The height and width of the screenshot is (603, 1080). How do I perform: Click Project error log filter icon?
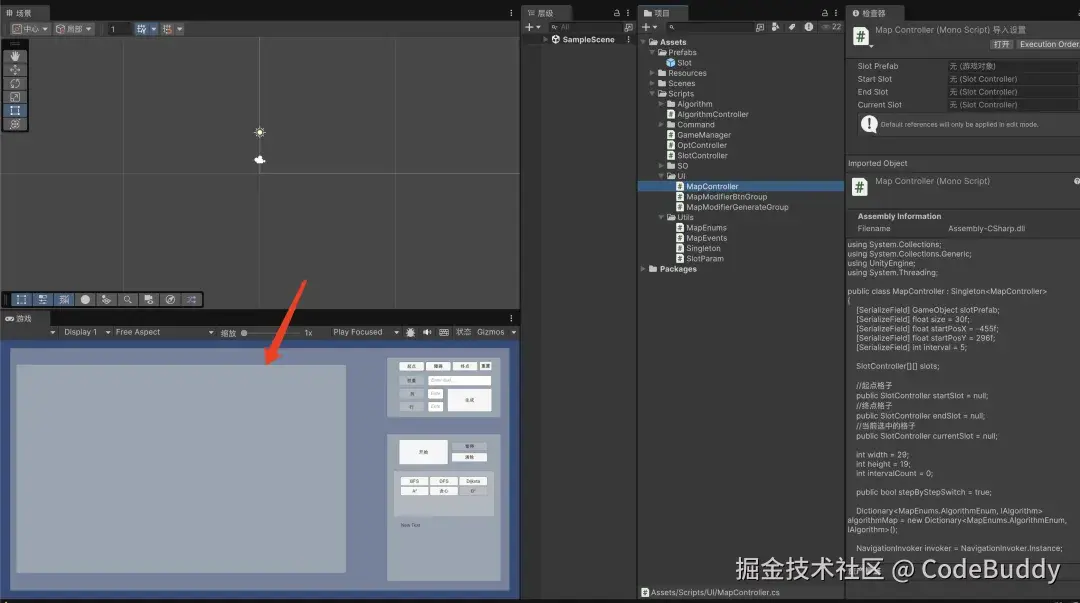pyautogui.click(x=809, y=27)
